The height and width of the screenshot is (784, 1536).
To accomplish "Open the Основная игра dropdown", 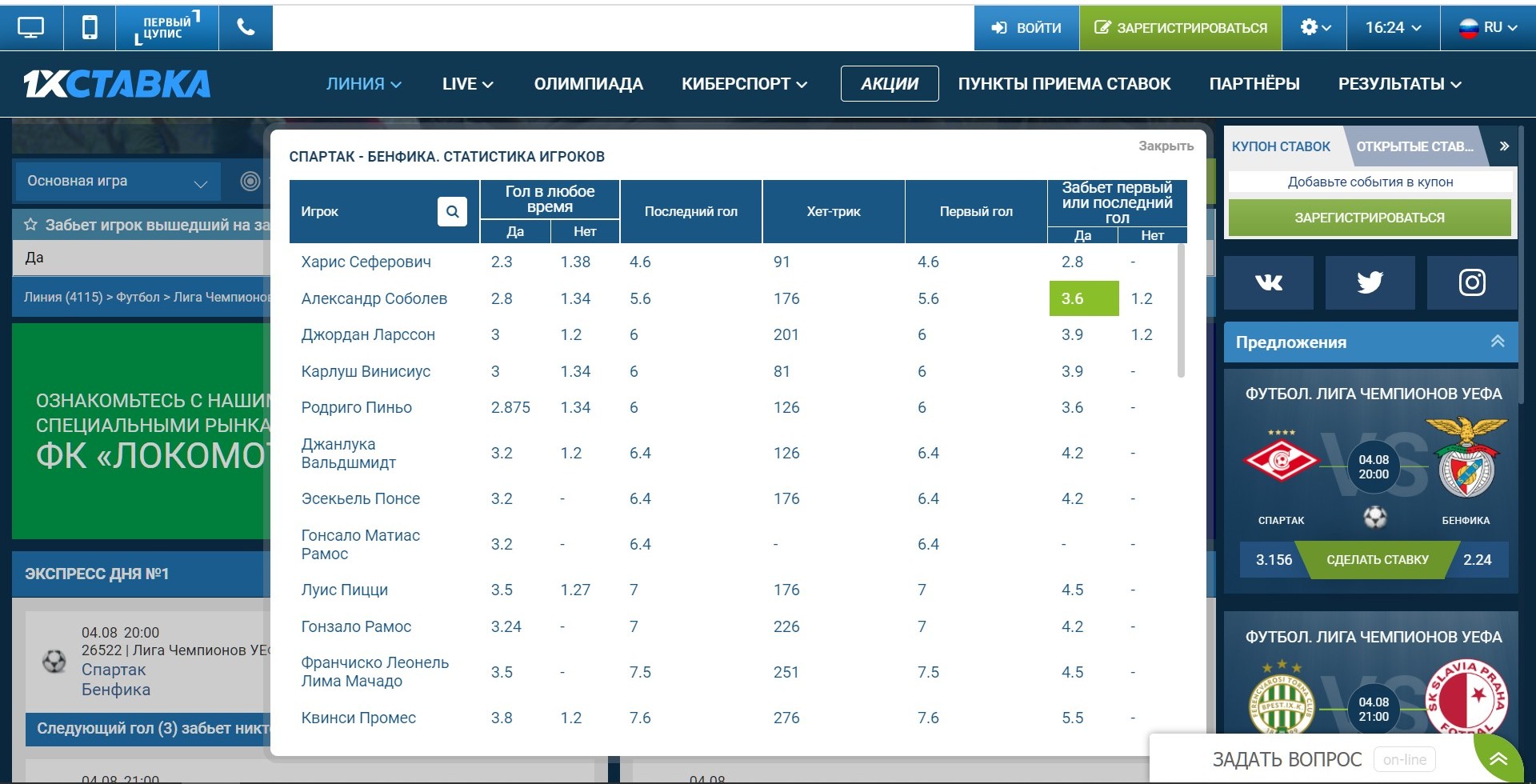I will [x=118, y=182].
